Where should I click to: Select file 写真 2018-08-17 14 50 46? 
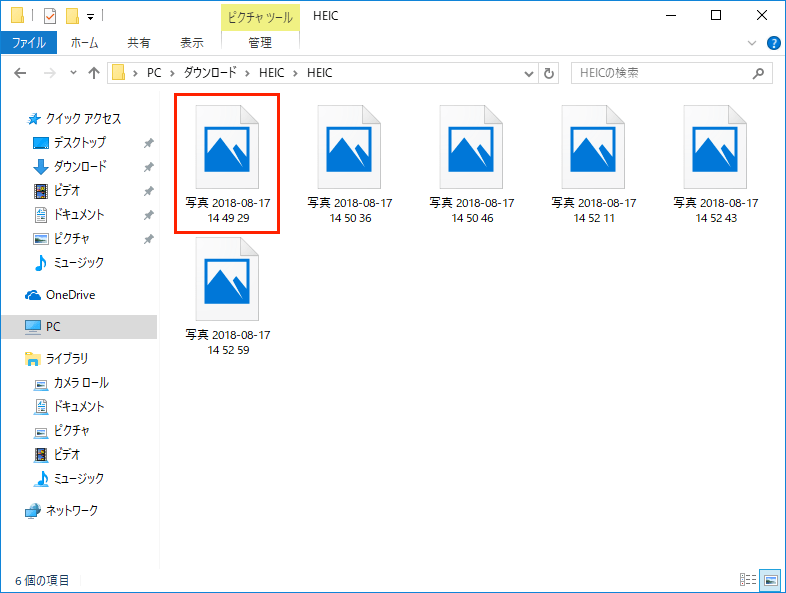[472, 163]
